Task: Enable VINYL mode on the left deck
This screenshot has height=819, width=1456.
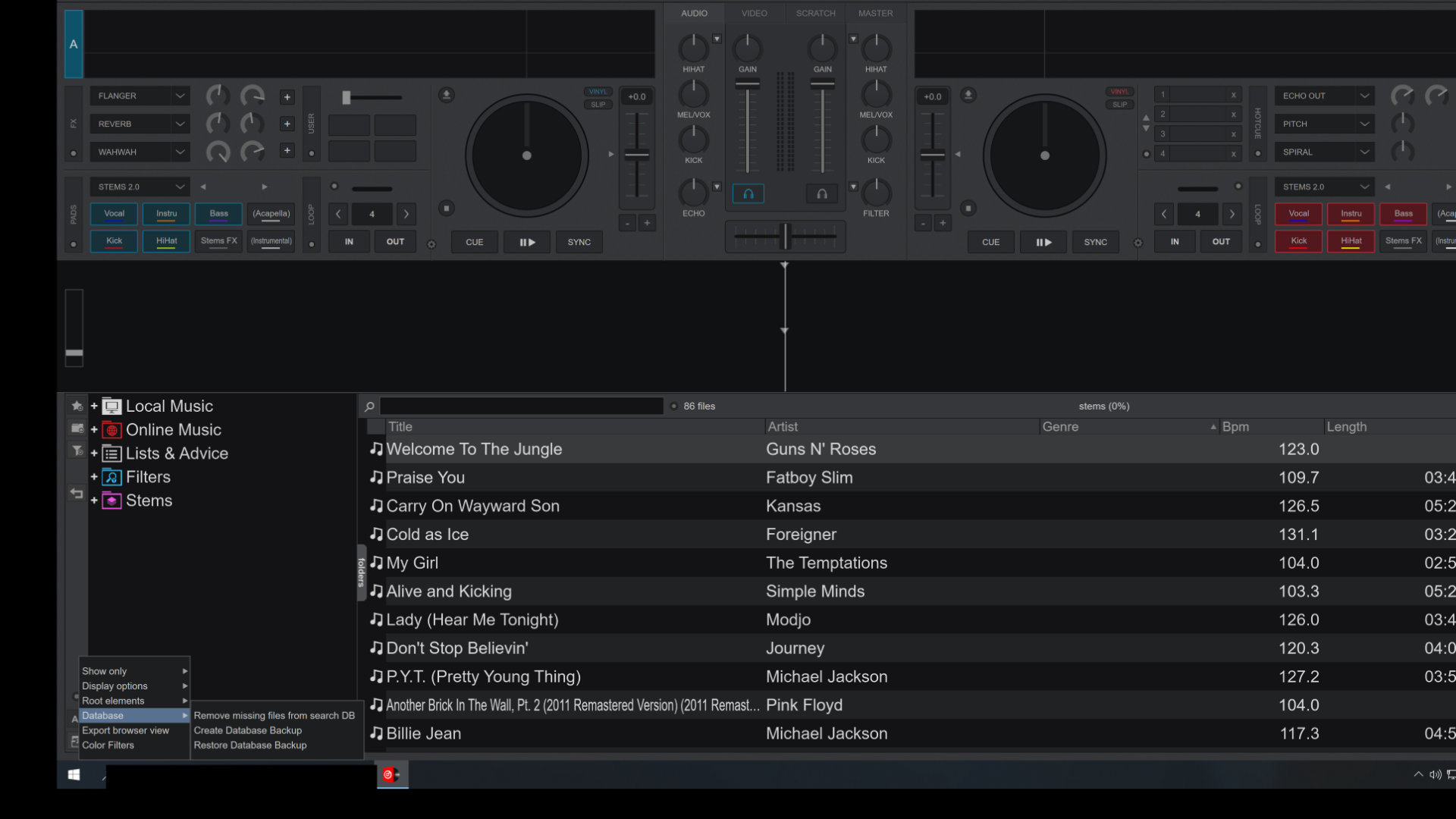Action: pos(598,91)
